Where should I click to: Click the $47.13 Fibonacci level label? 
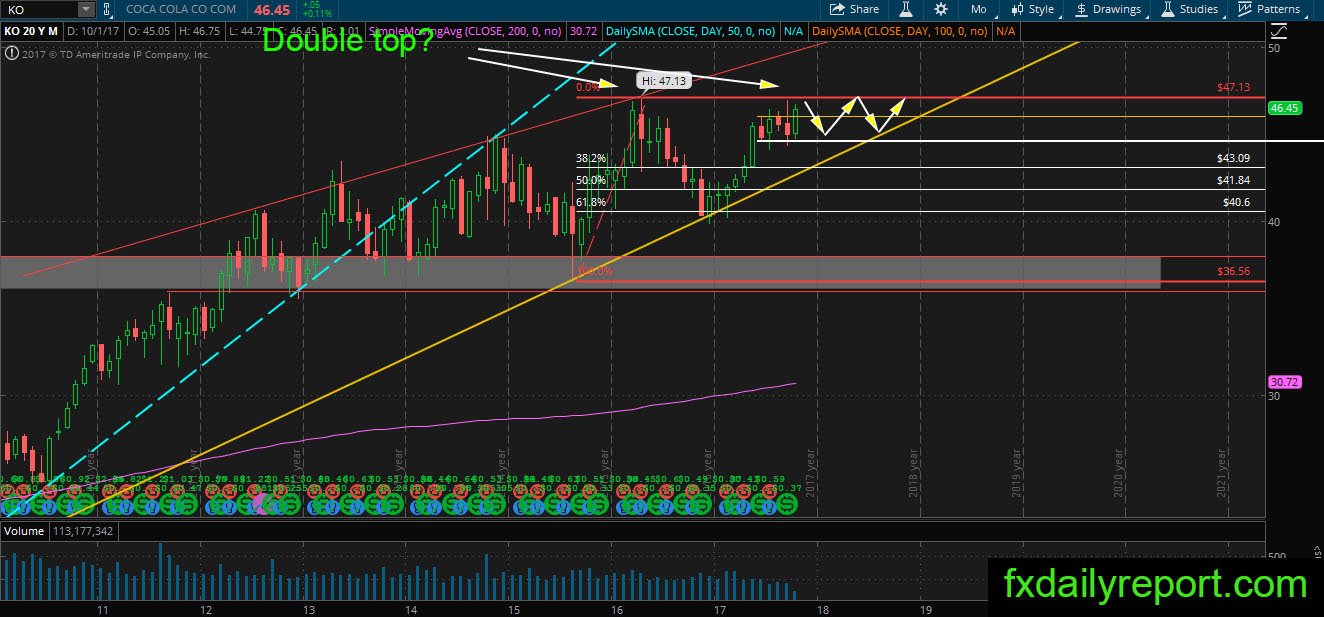(x=1234, y=88)
